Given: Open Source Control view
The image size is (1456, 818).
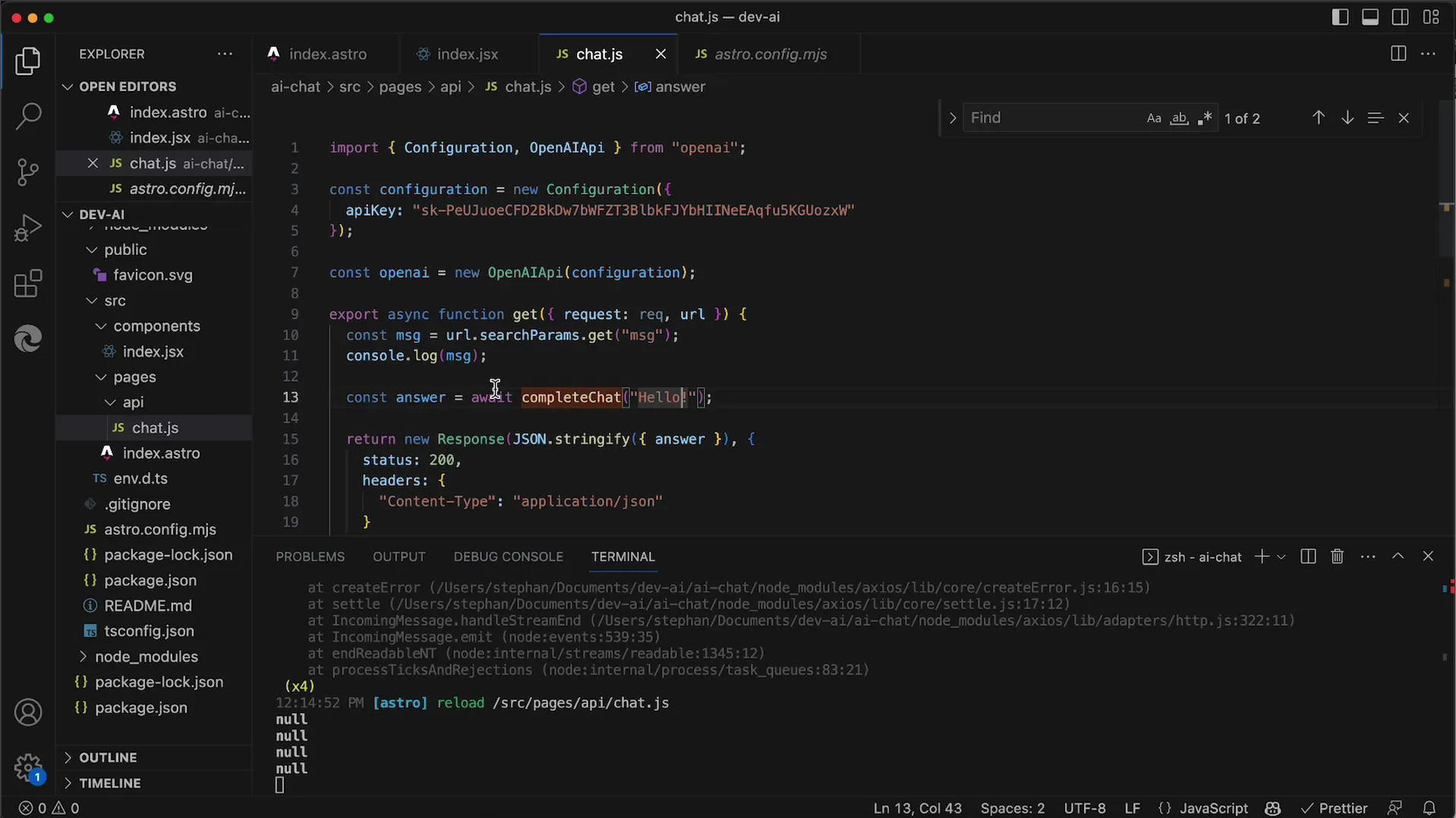Looking at the screenshot, I should click(x=28, y=172).
